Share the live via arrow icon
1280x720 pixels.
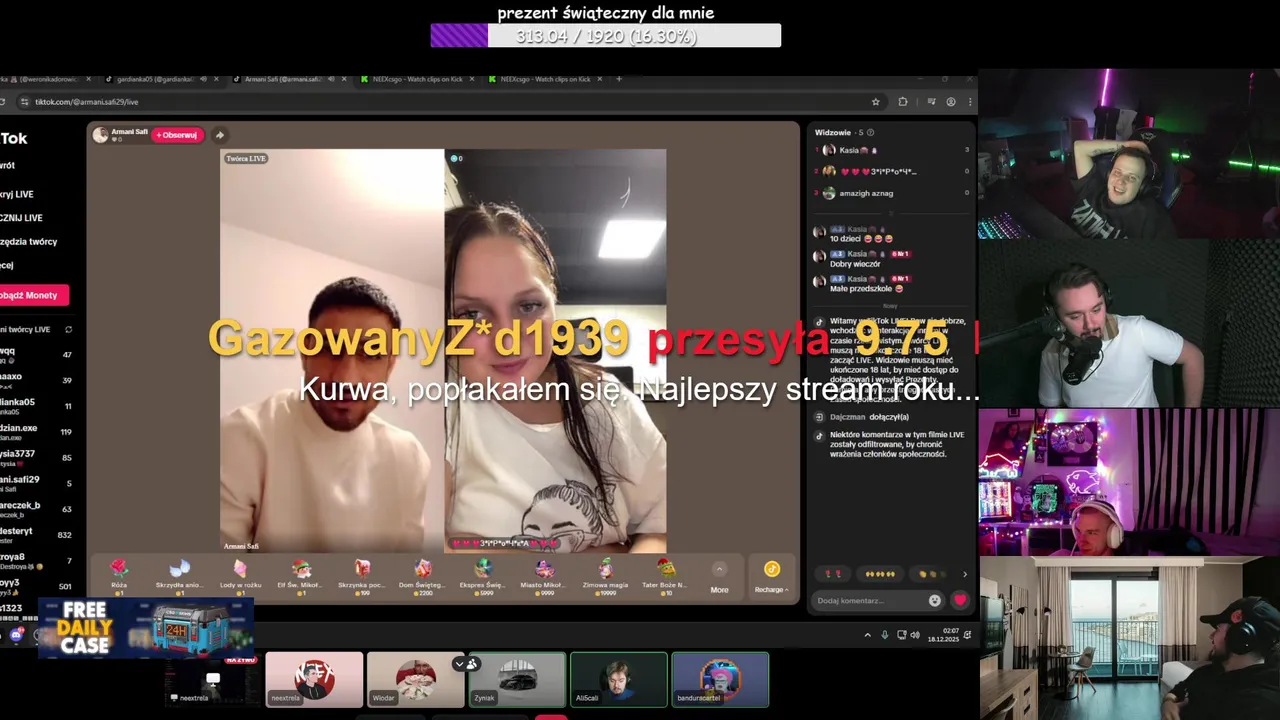(219, 135)
